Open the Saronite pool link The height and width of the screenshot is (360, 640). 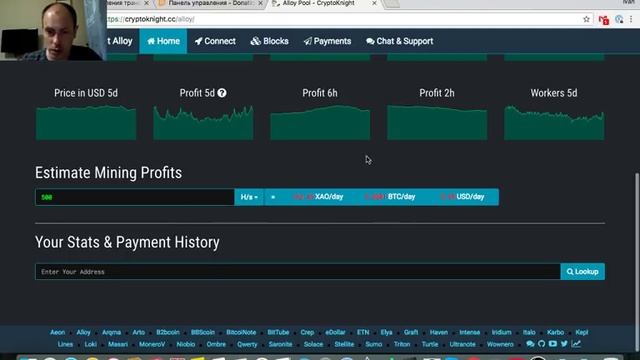pos(280,344)
